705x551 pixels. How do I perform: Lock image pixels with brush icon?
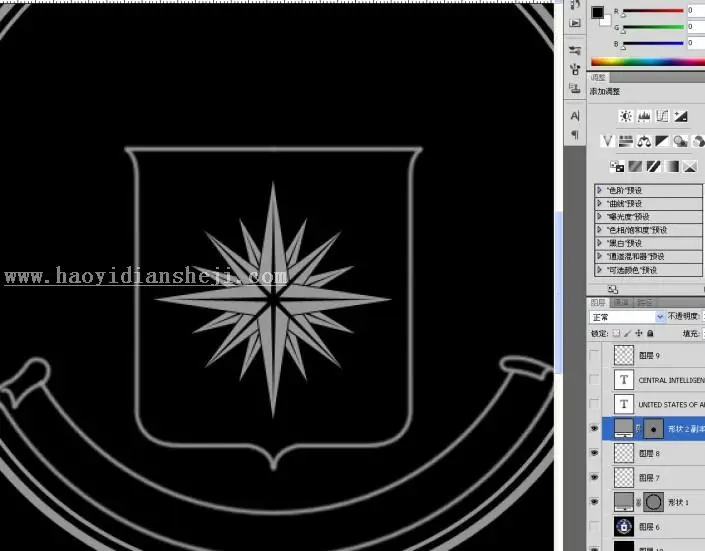coord(628,333)
